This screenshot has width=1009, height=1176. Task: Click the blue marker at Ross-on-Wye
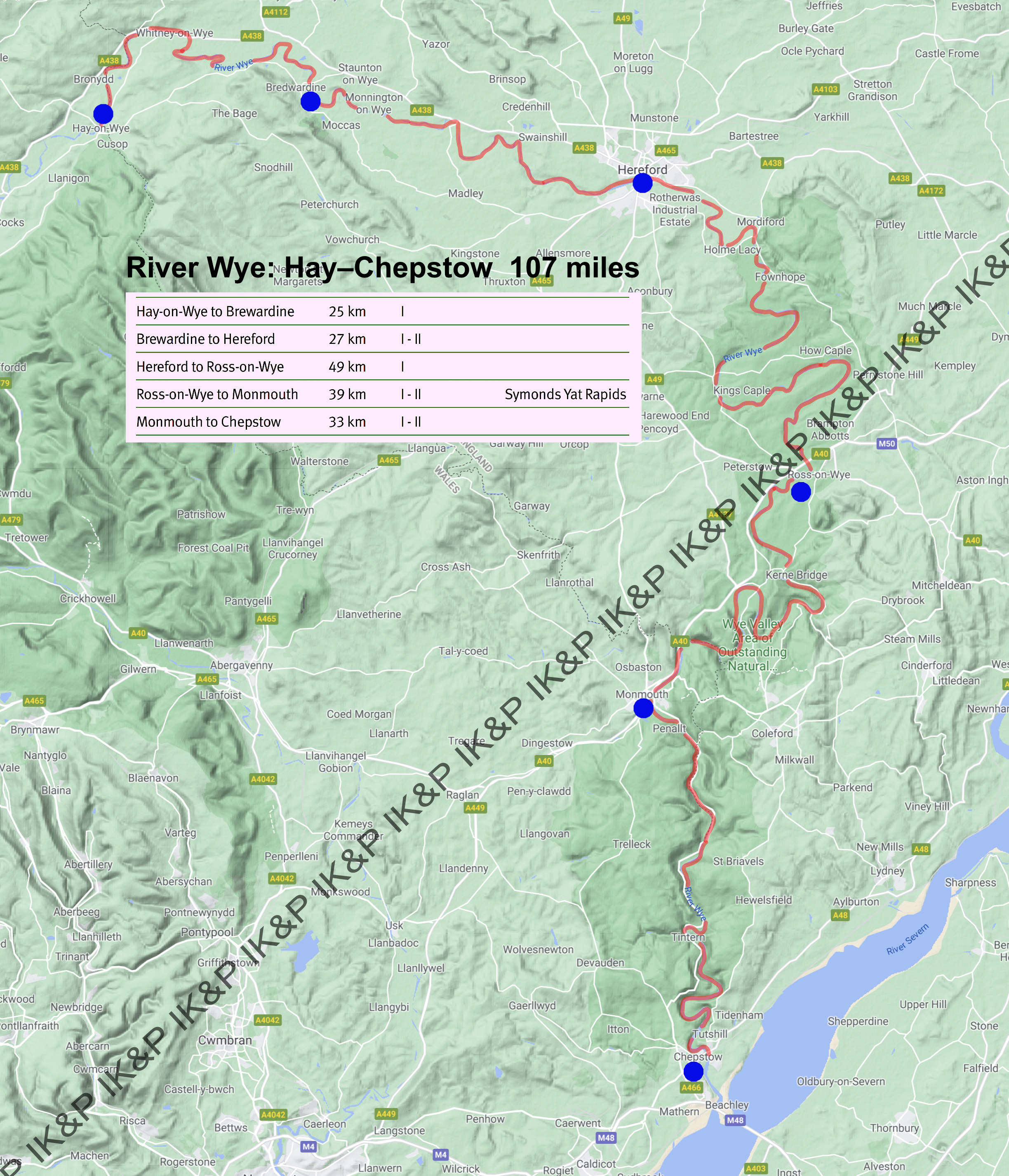point(801,492)
